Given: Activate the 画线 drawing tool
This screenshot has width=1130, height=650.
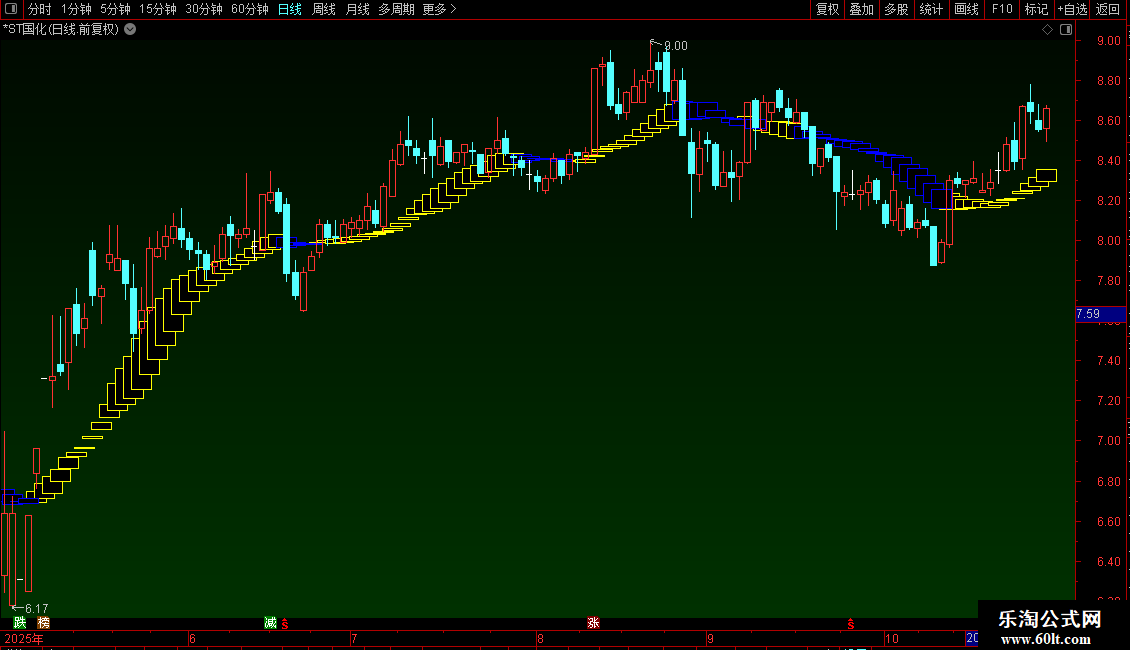Looking at the screenshot, I should pyautogui.click(x=966, y=9).
